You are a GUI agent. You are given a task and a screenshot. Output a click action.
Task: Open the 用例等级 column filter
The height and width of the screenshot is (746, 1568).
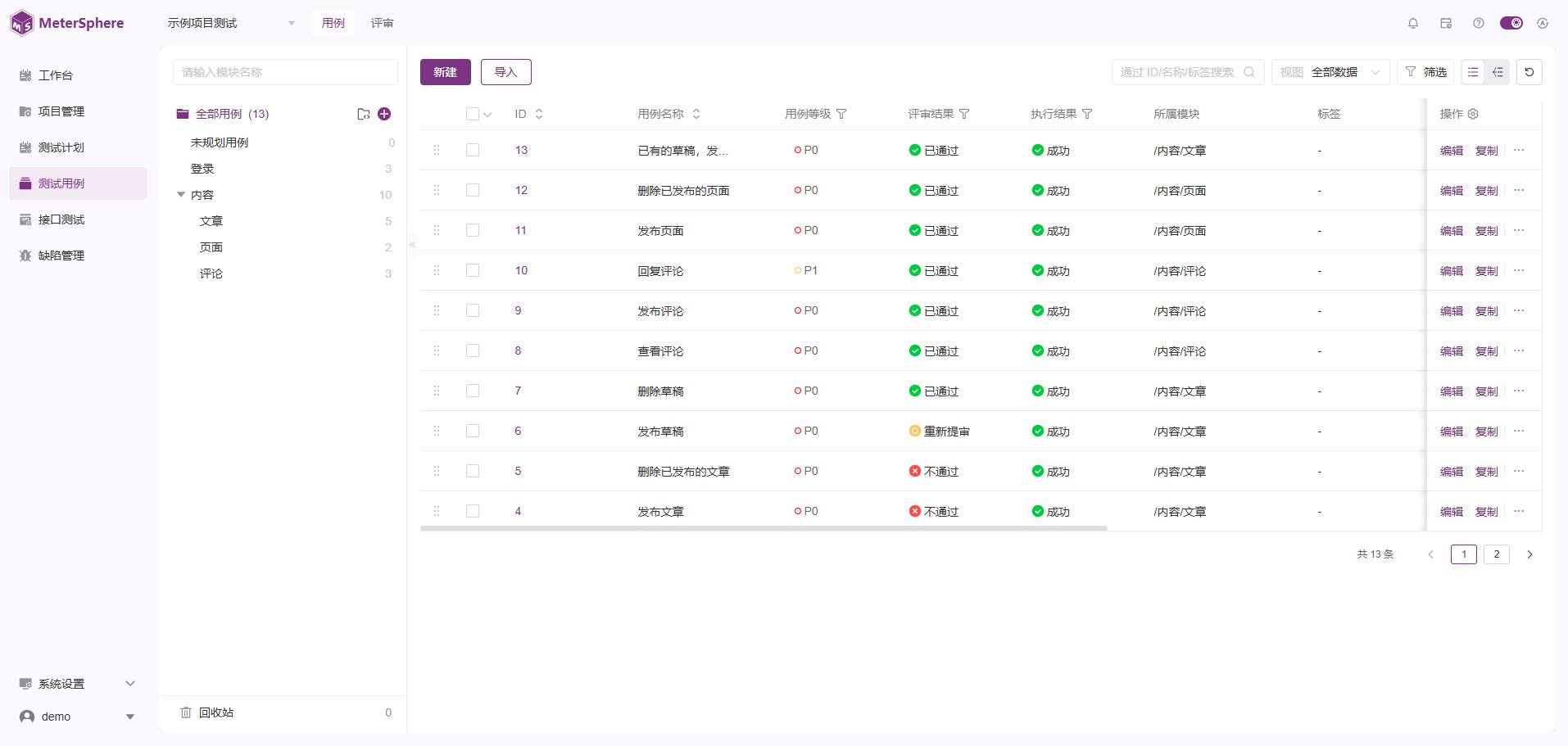tap(841, 114)
